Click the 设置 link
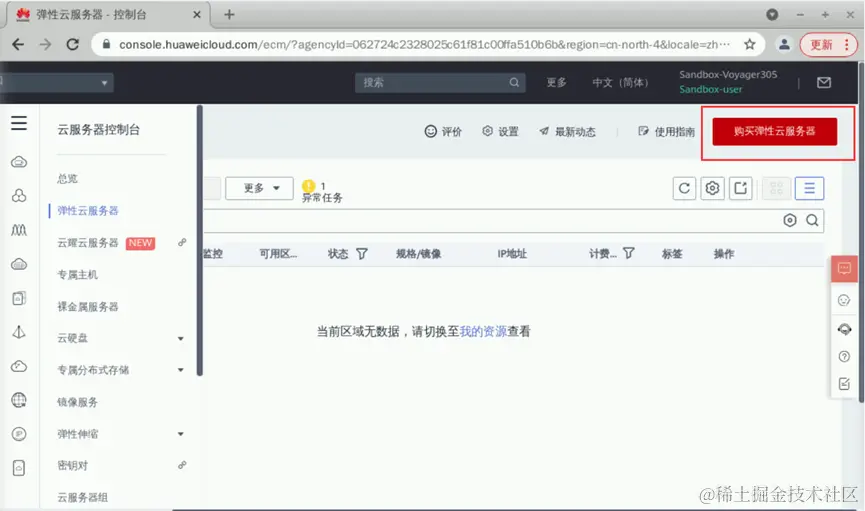The height and width of the screenshot is (511, 865). (500, 131)
